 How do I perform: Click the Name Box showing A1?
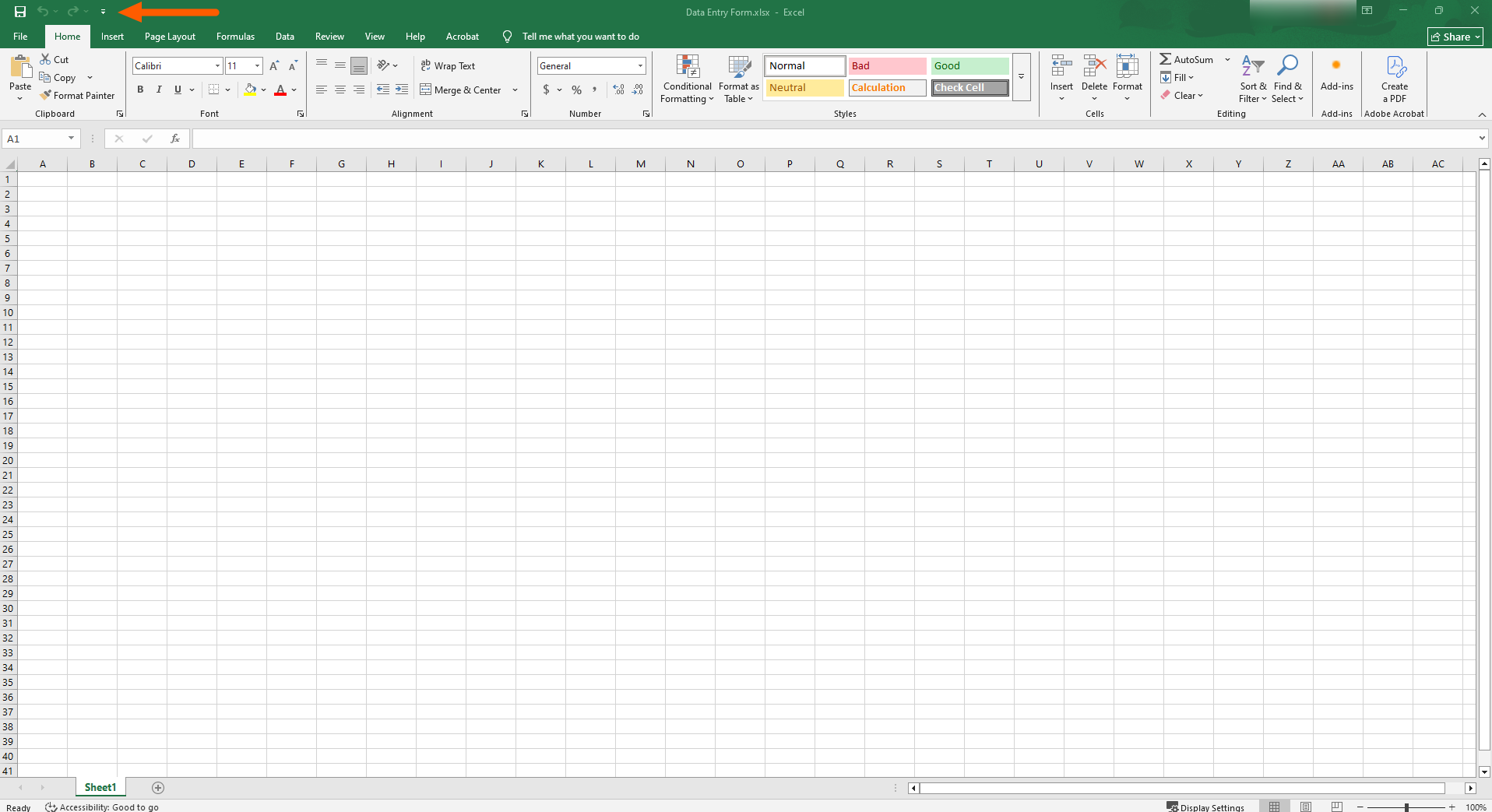coord(40,139)
